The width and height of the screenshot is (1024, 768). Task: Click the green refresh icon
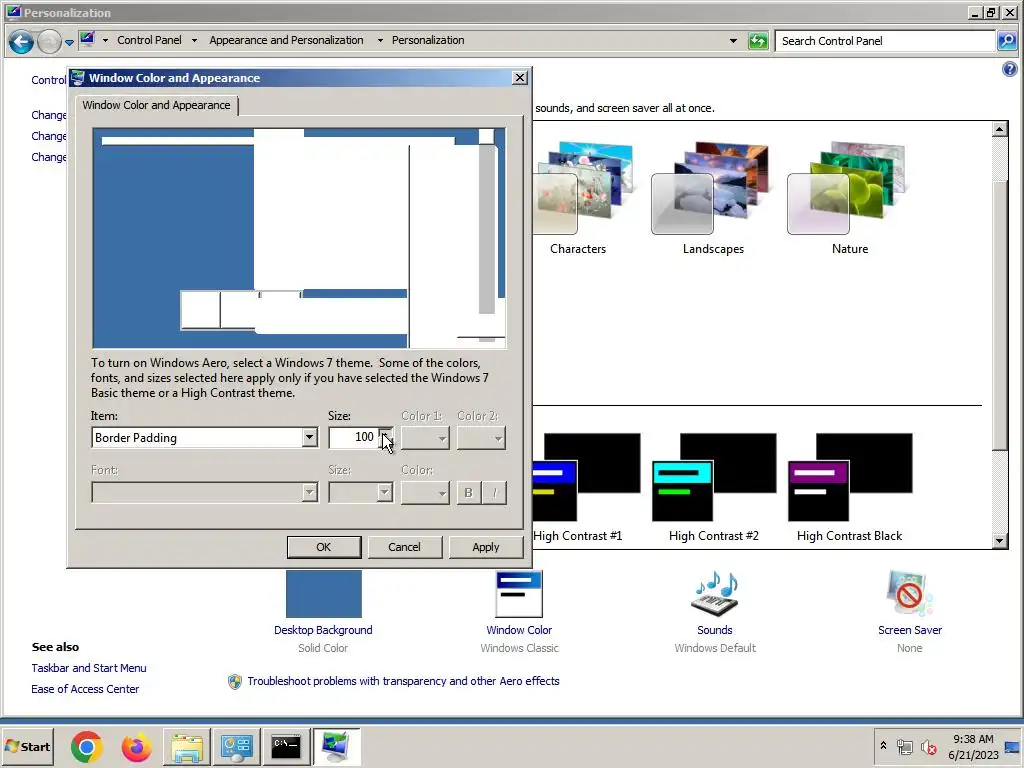(758, 40)
